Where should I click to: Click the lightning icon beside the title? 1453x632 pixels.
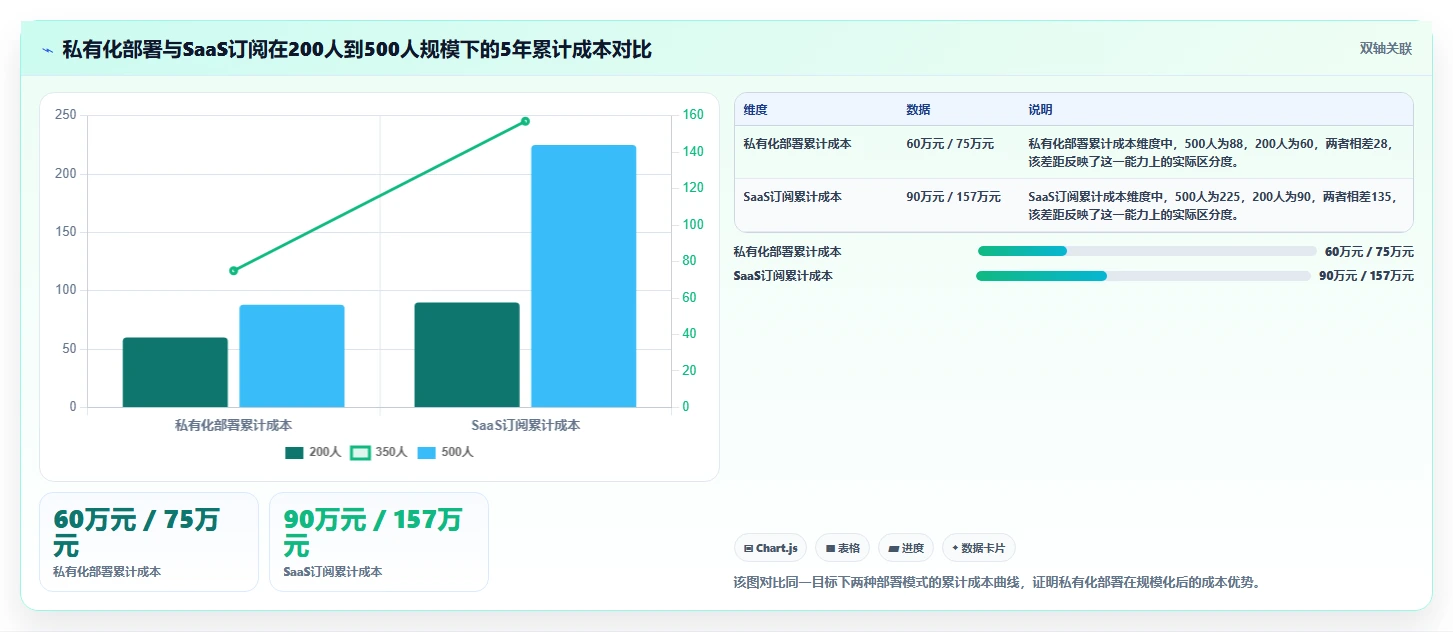pyautogui.click(x=47, y=50)
